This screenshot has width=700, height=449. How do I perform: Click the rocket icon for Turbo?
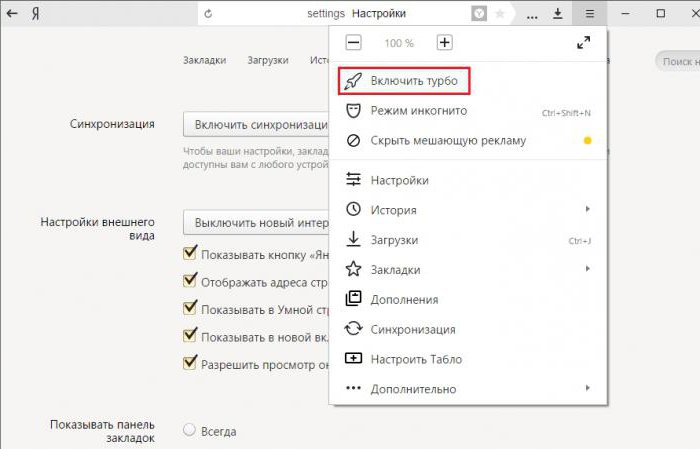point(353,81)
